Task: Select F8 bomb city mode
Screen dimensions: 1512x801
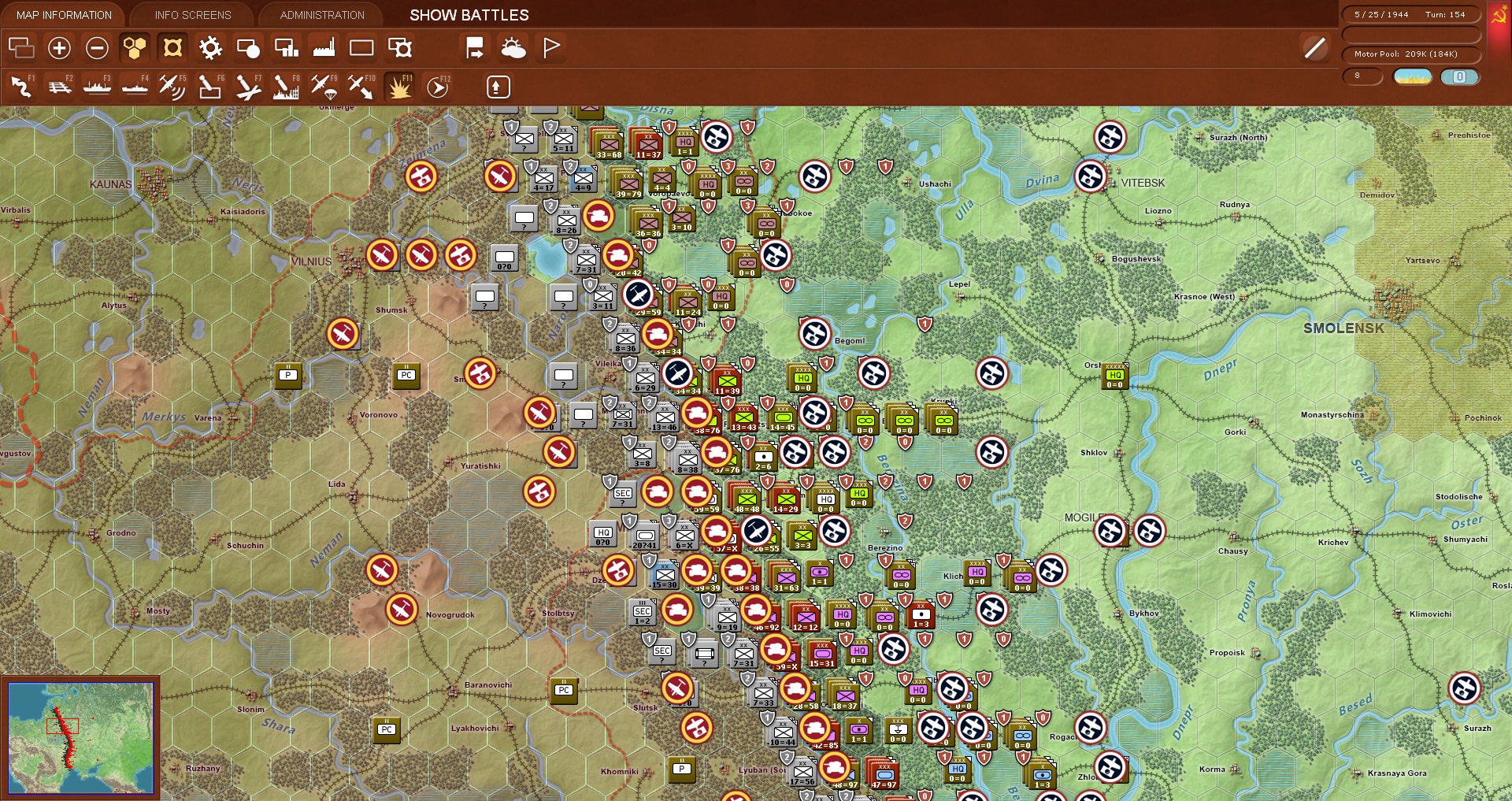Action: click(x=286, y=87)
